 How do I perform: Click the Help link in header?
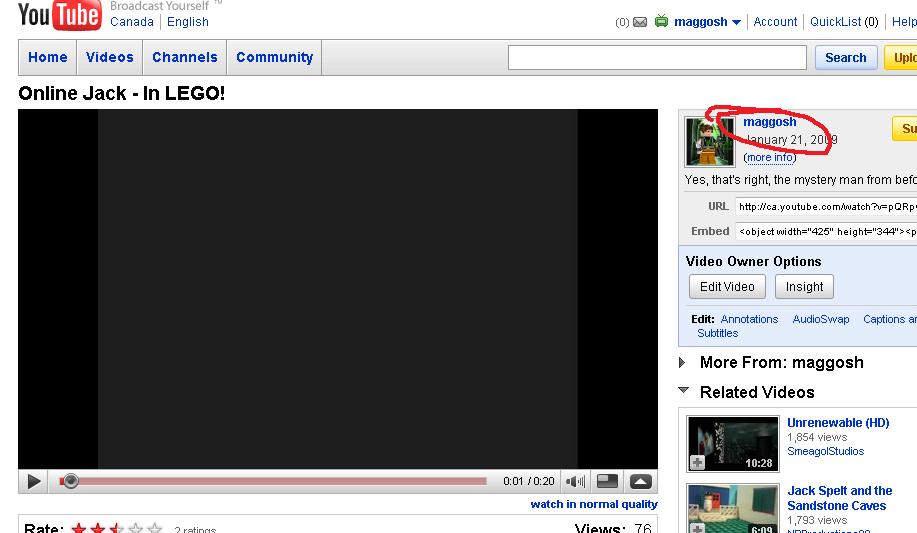904,22
